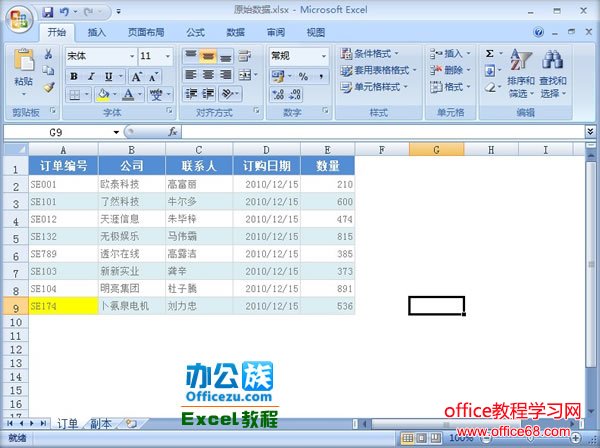Open the font name dropdown 宋体

[x=132, y=56]
